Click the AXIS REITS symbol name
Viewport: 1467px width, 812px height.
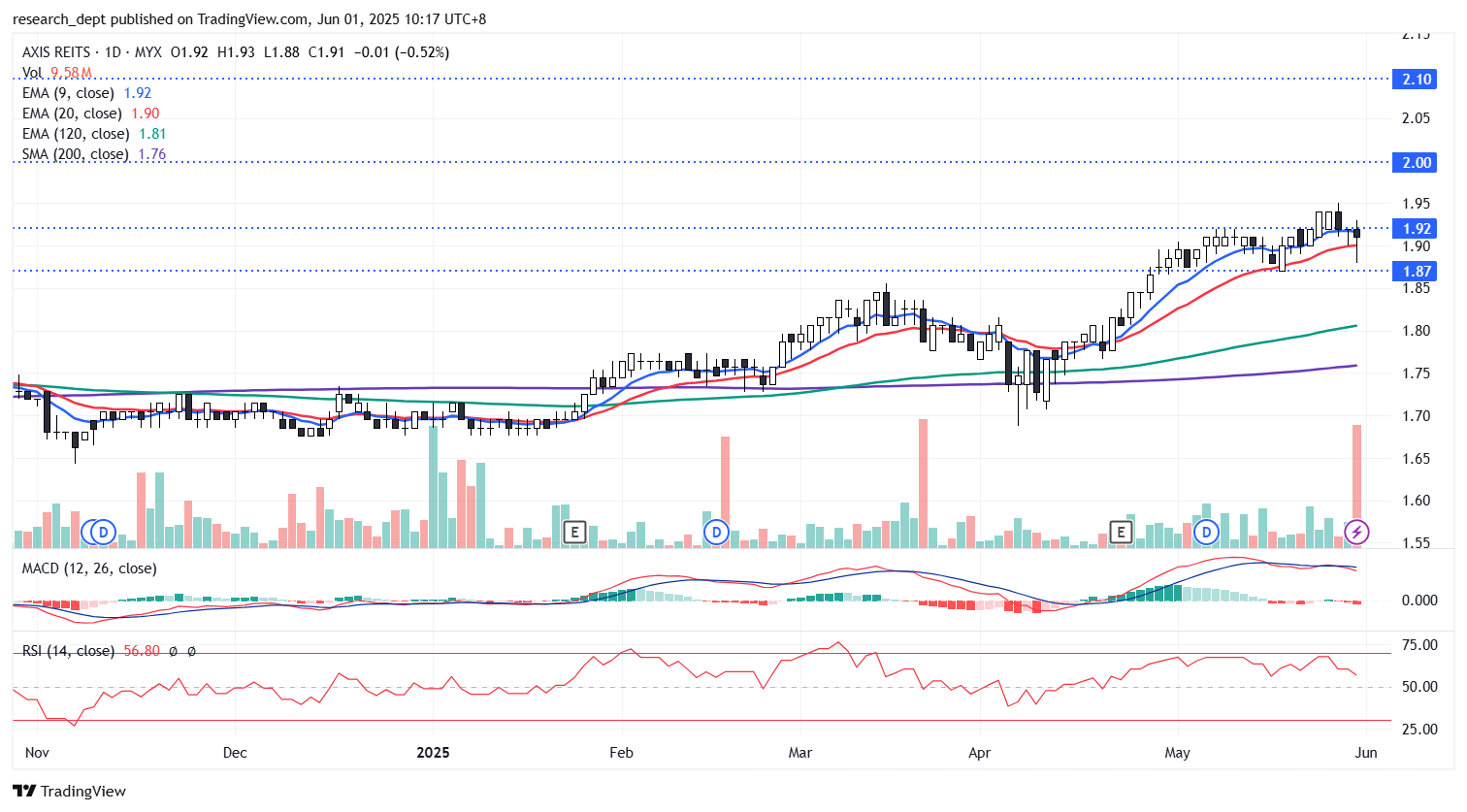coord(56,52)
